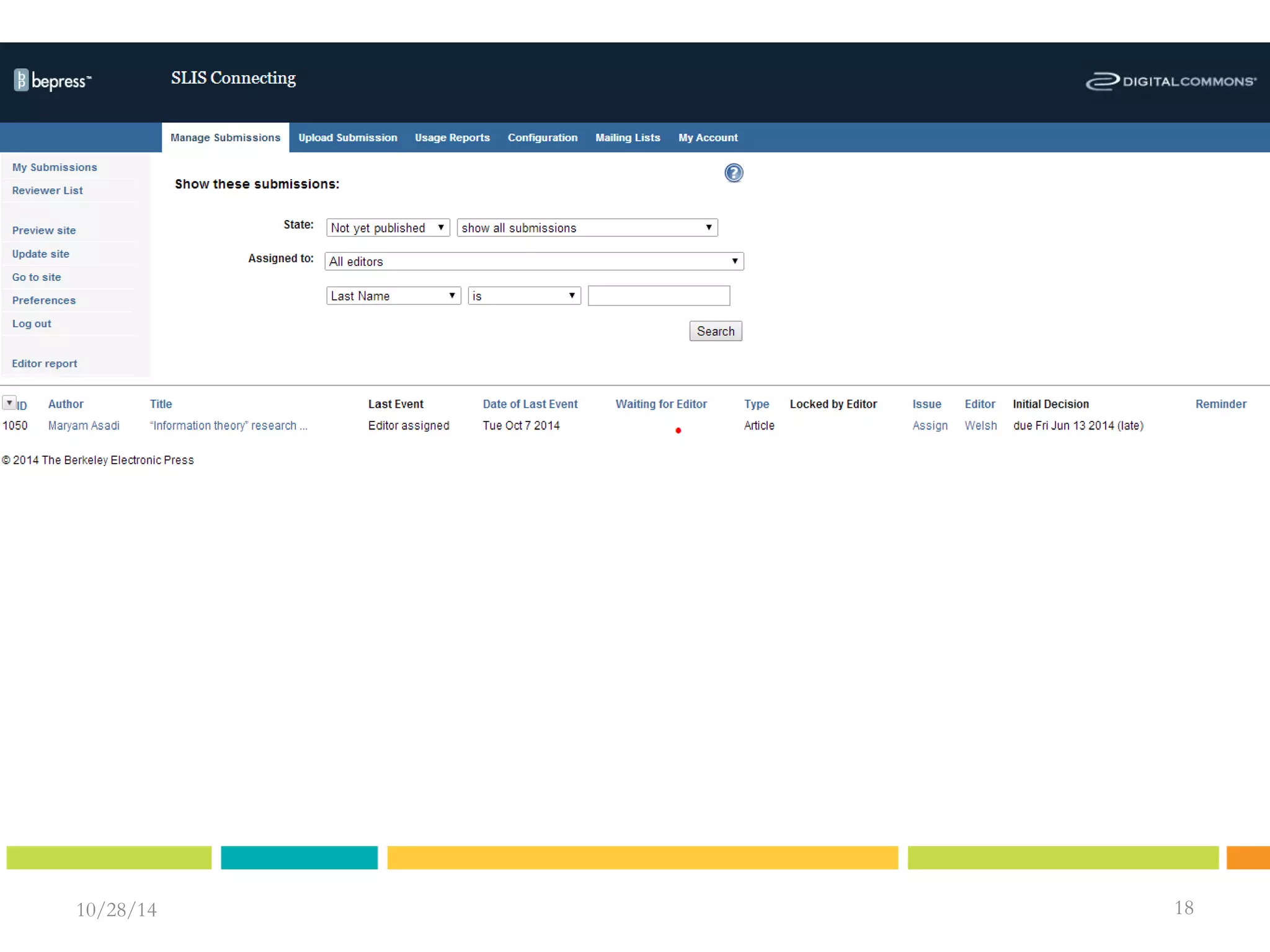Sort by Date of Last Event column
The height and width of the screenshot is (952, 1270).
pyautogui.click(x=530, y=404)
